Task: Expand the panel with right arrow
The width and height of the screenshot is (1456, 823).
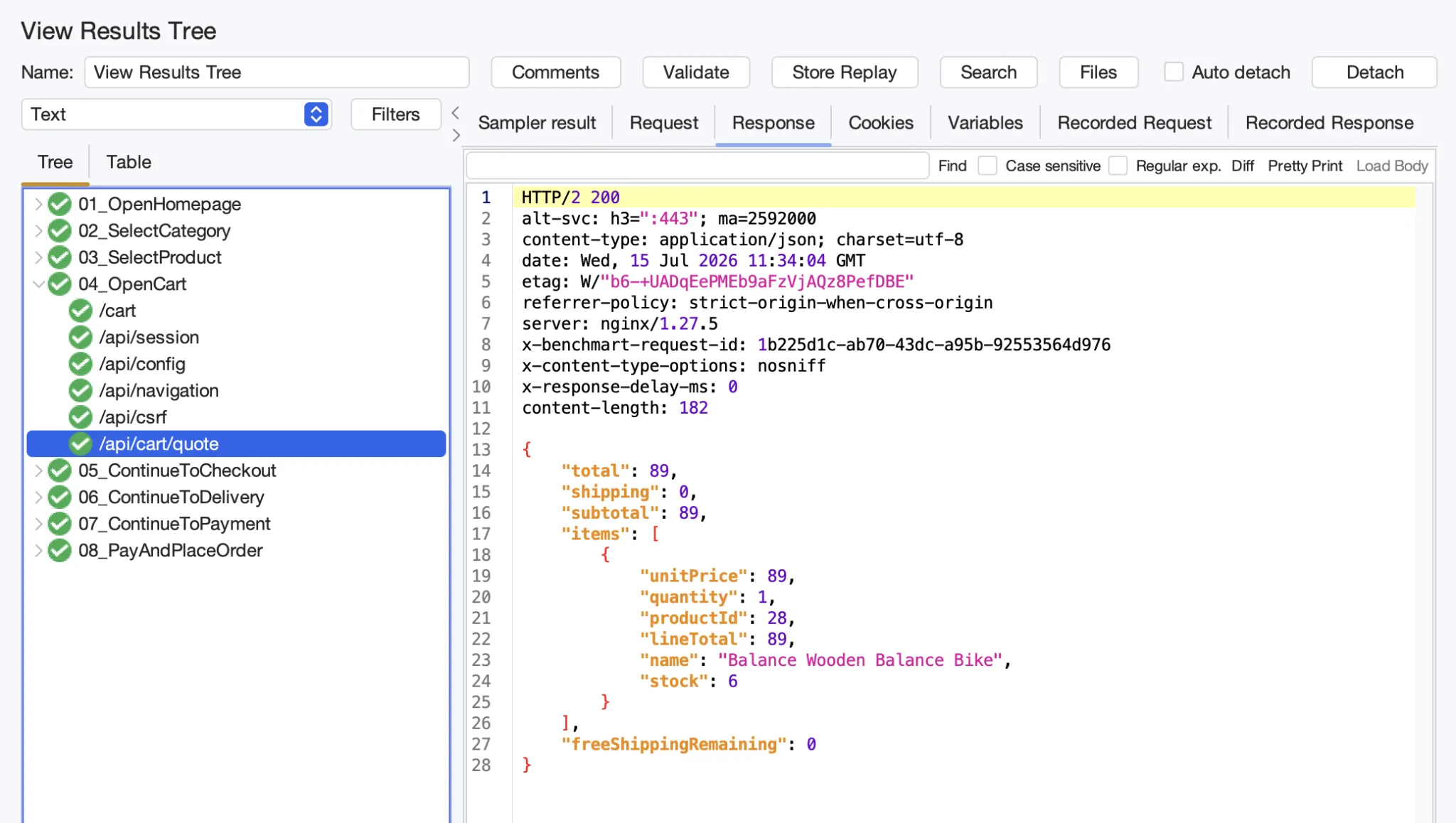Action: coord(456,135)
